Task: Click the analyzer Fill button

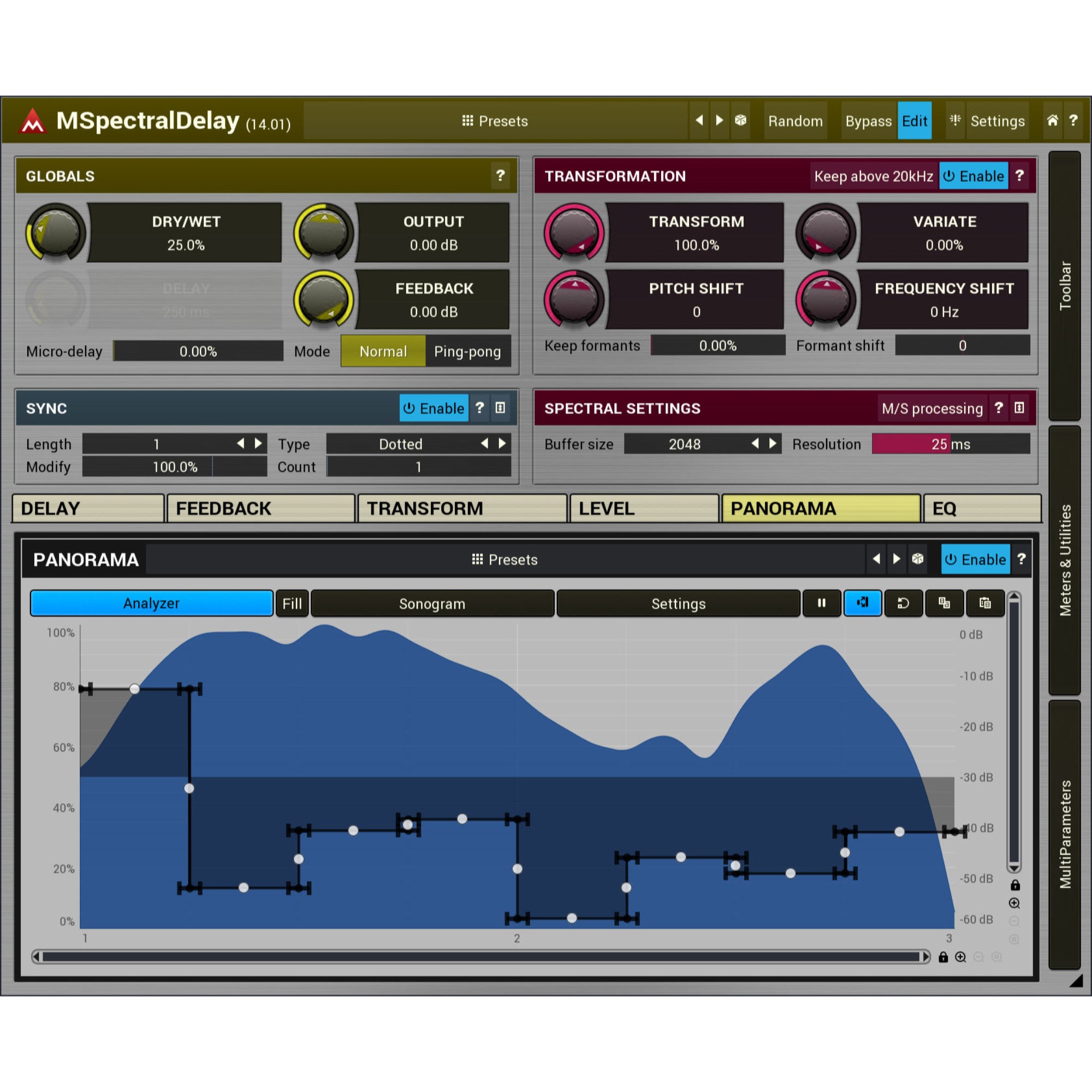Action: pyautogui.click(x=292, y=604)
